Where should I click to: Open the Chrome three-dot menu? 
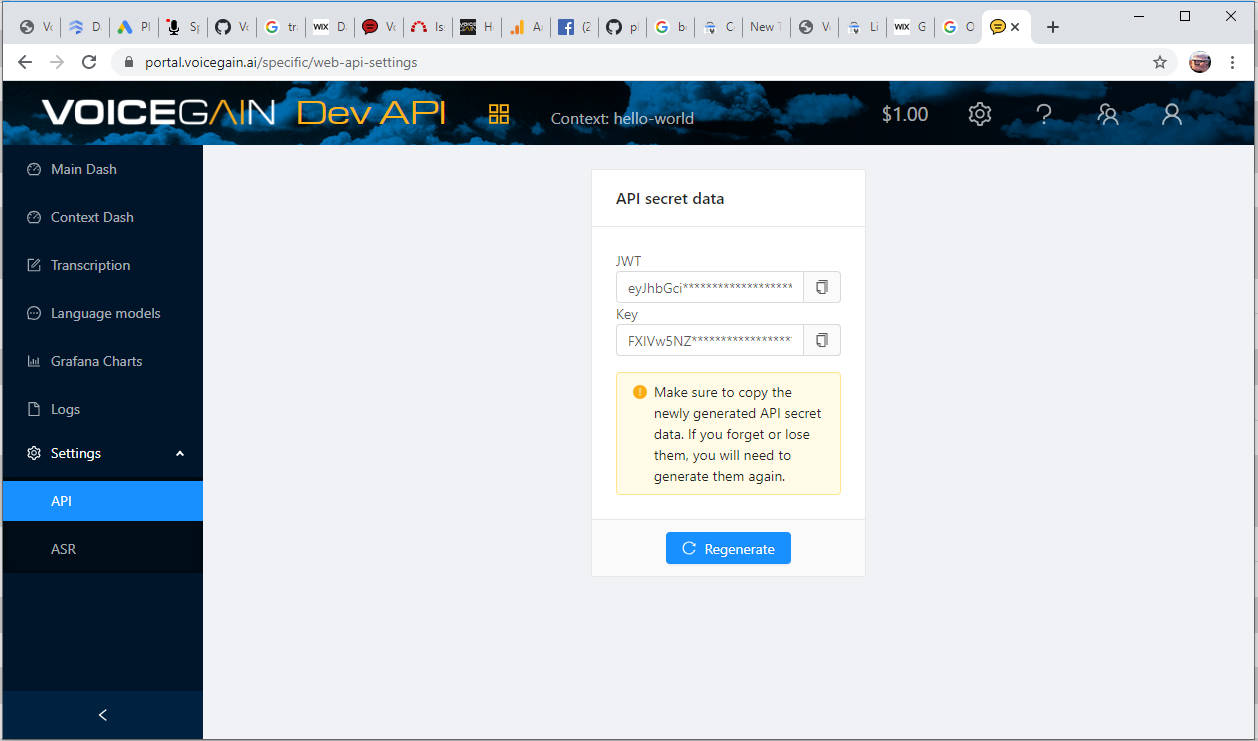click(1233, 62)
